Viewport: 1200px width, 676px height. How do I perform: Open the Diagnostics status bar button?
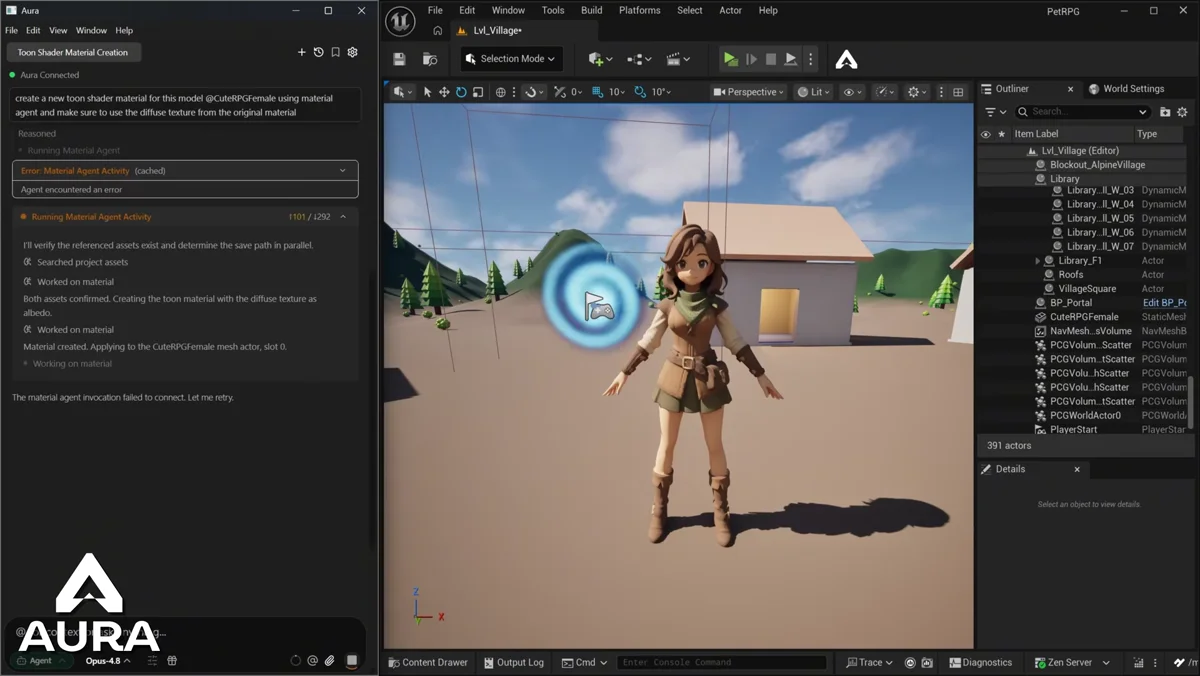click(x=980, y=662)
